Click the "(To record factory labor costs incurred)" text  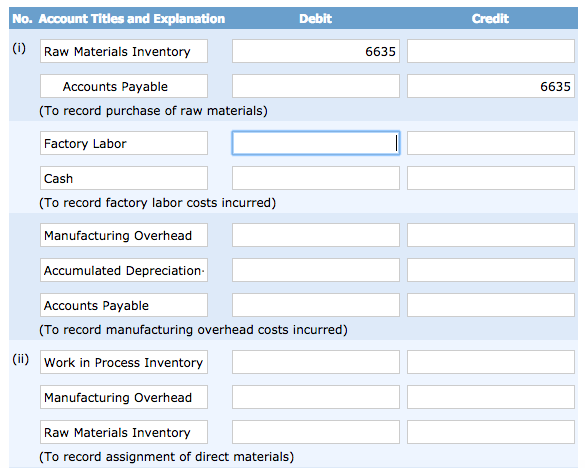coord(157,203)
